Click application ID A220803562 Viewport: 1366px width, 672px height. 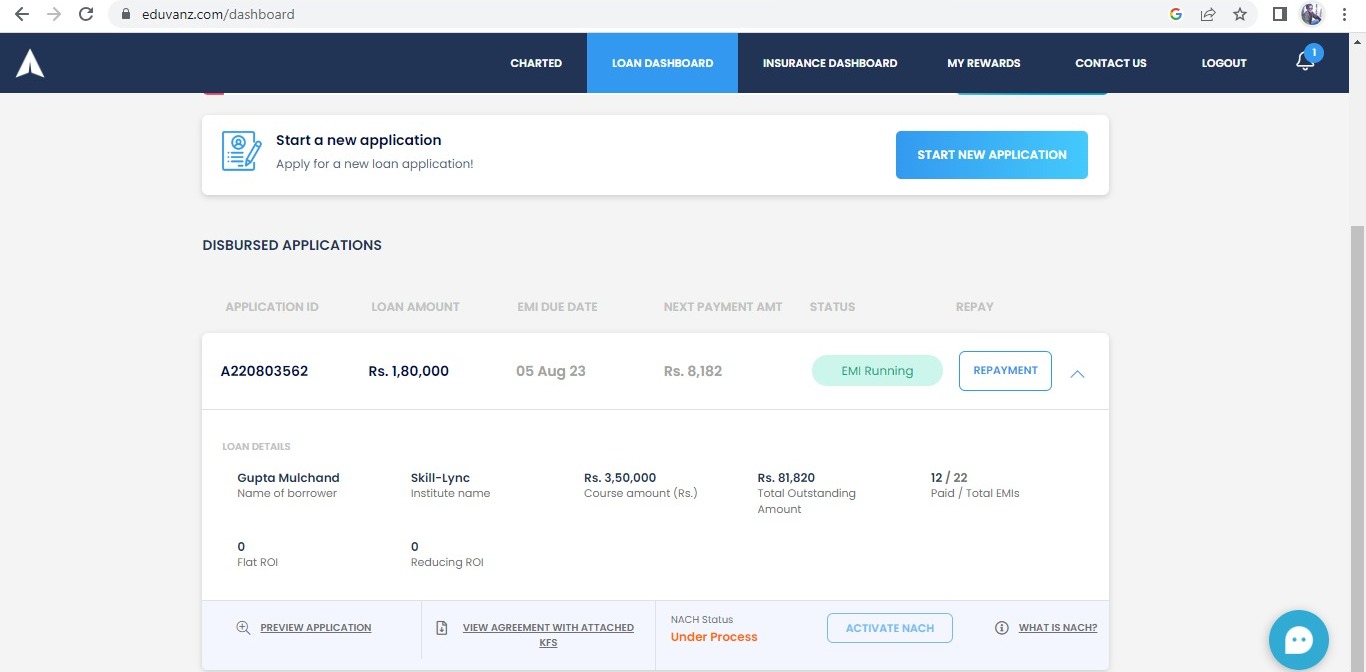(x=264, y=371)
